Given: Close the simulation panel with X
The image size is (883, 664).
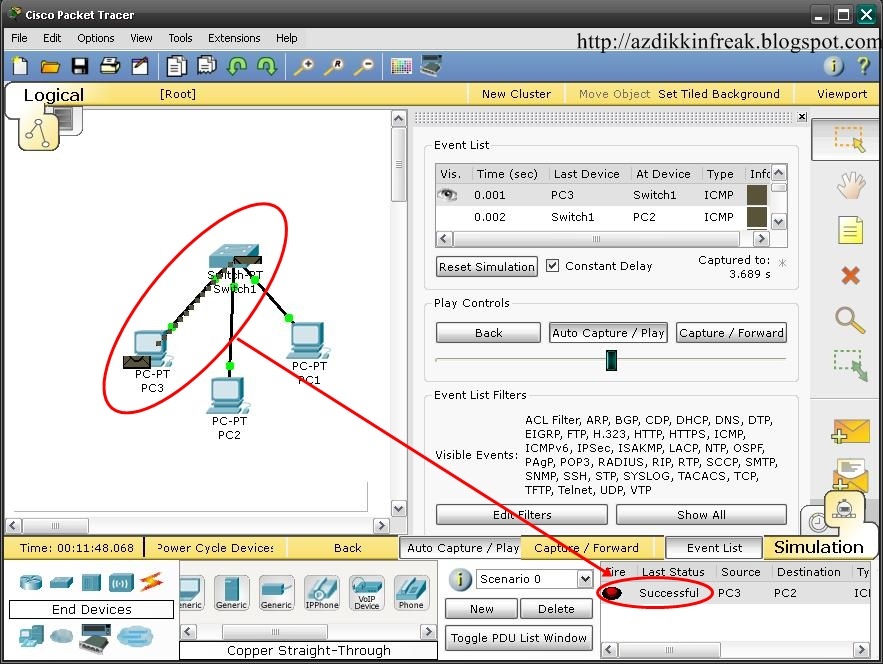Looking at the screenshot, I should [802, 117].
